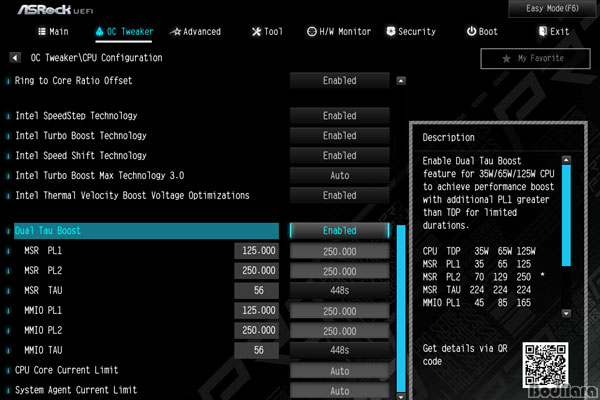Open CPU Core Current Limit Auto option
Image resolution: width=600 pixels, height=400 pixels.
(x=339, y=371)
